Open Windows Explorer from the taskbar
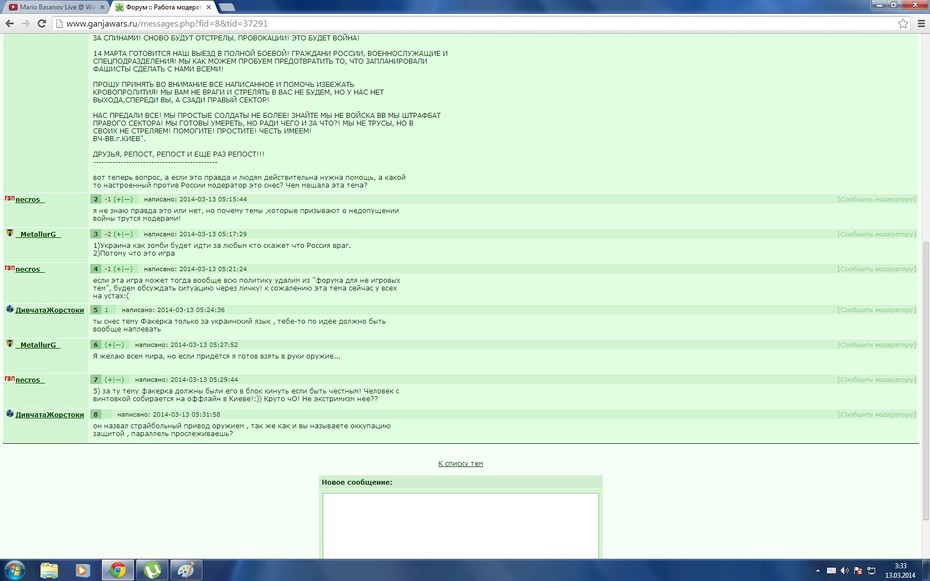930x581 pixels. [50, 570]
